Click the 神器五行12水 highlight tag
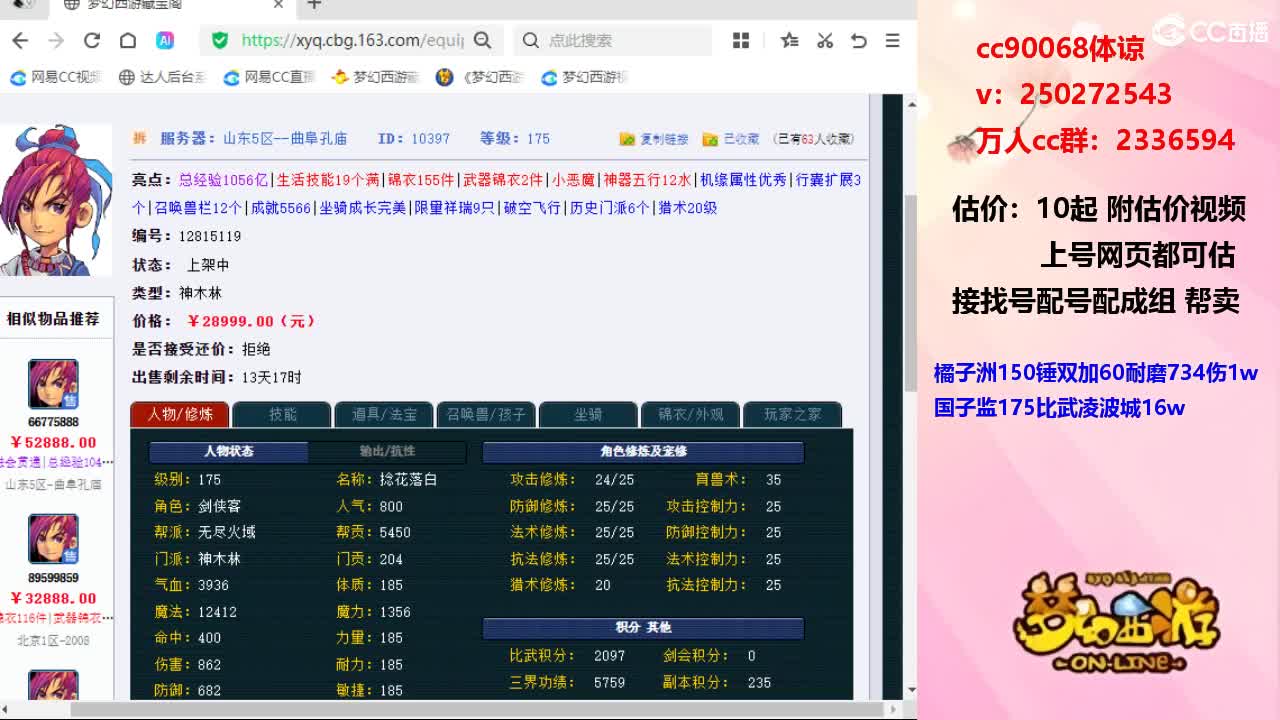 647,180
